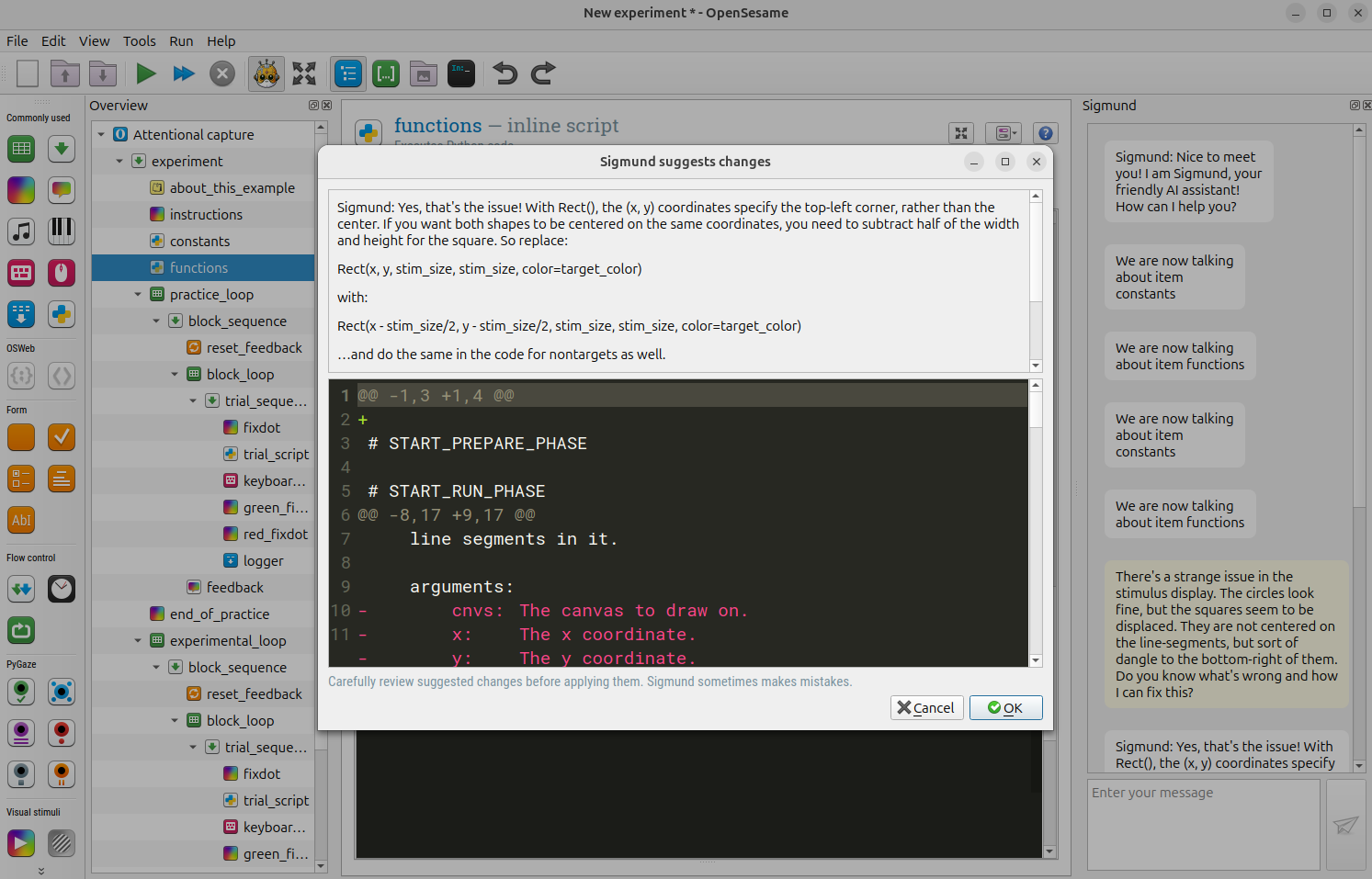The width and height of the screenshot is (1372, 879).
Task: Run experiment in window with blue fast-forward icon
Action: 184,73
